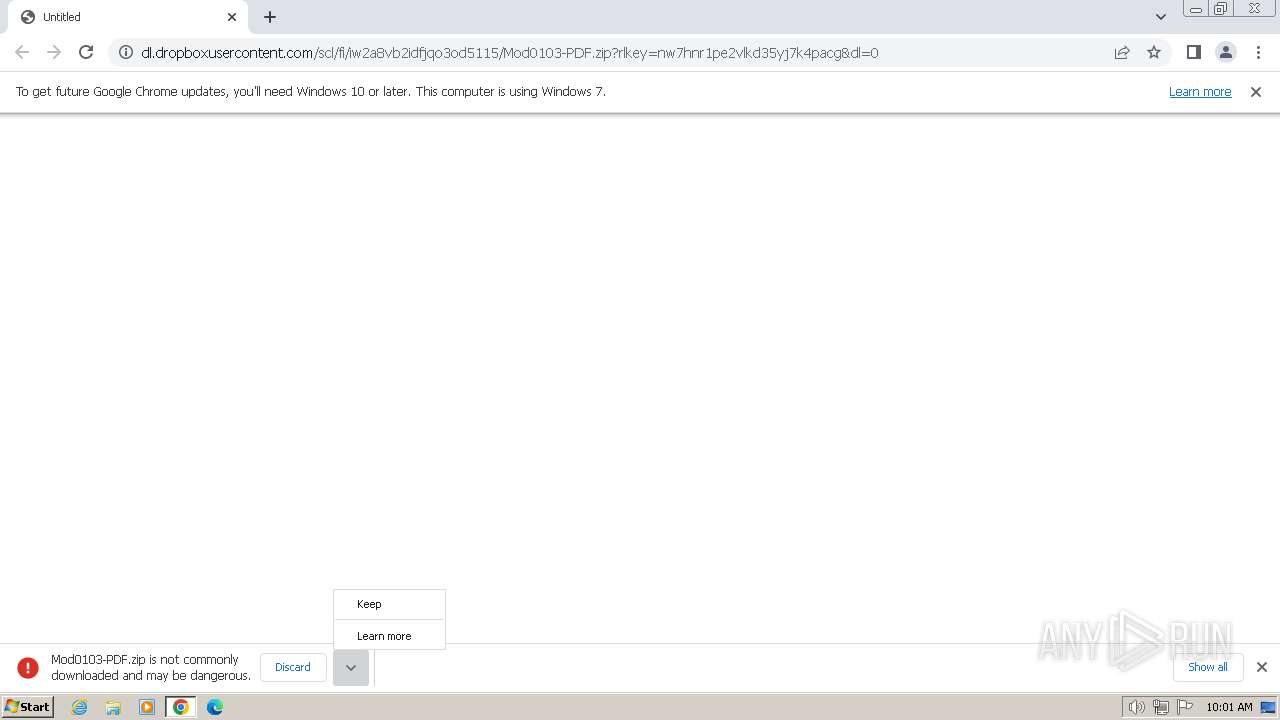Open File Explorer from the taskbar
The image size is (1280, 720).
coord(113,707)
